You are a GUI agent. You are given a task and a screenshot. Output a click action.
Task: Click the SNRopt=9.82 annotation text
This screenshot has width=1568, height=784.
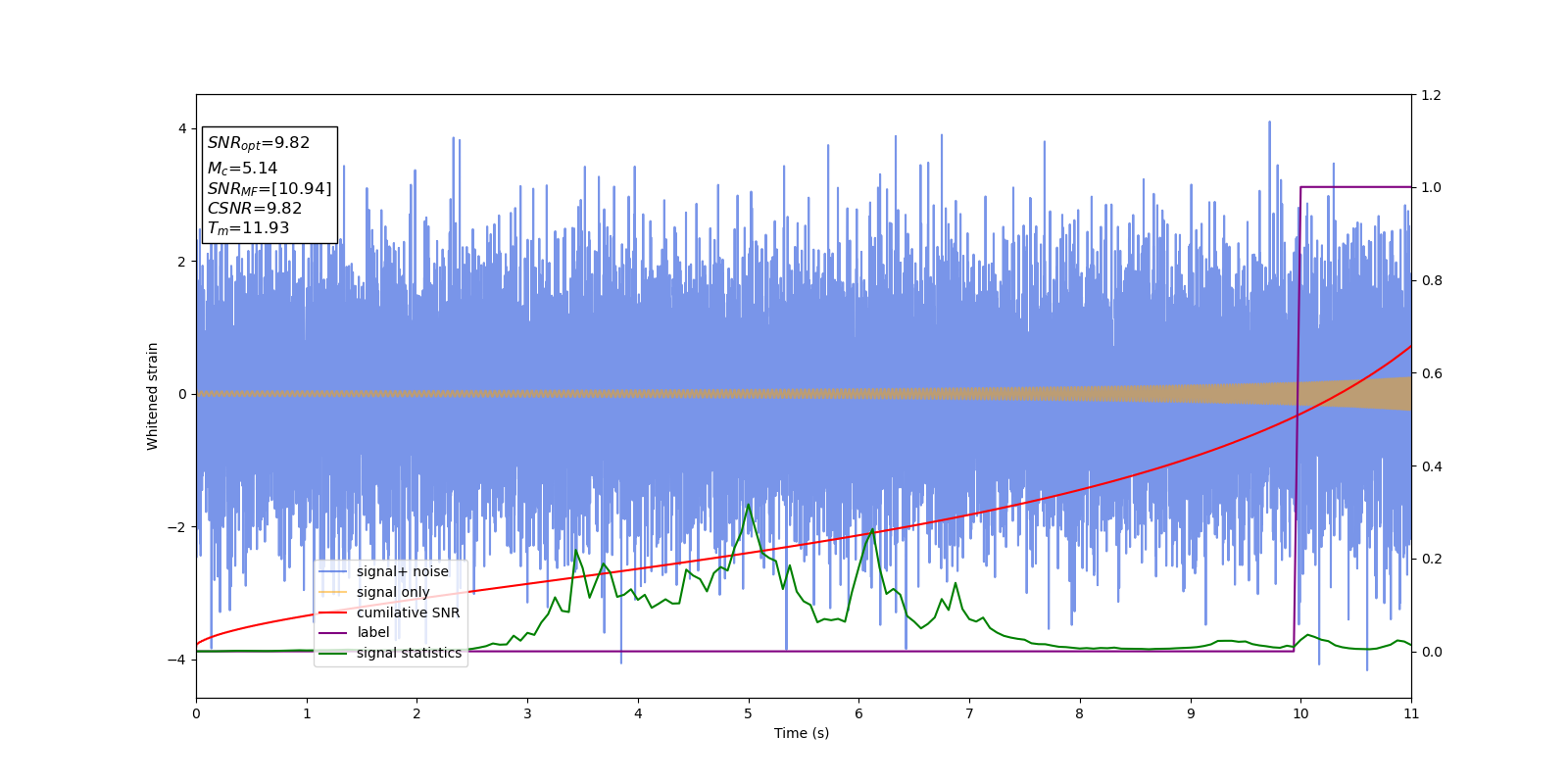258,143
